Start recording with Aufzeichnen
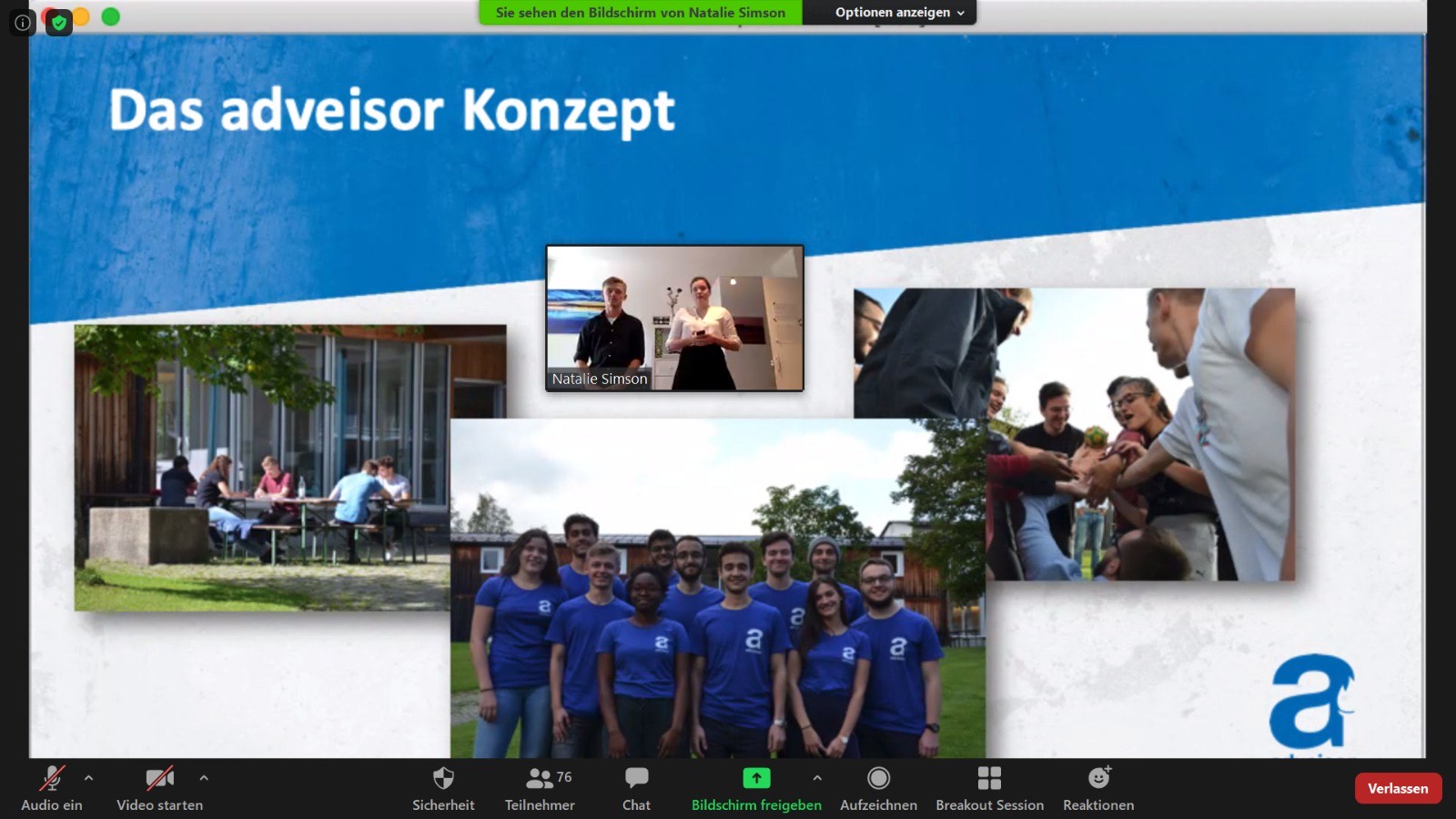Viewport: 1456px width, 819px height. pyautogui.click(x=878, y=788)
